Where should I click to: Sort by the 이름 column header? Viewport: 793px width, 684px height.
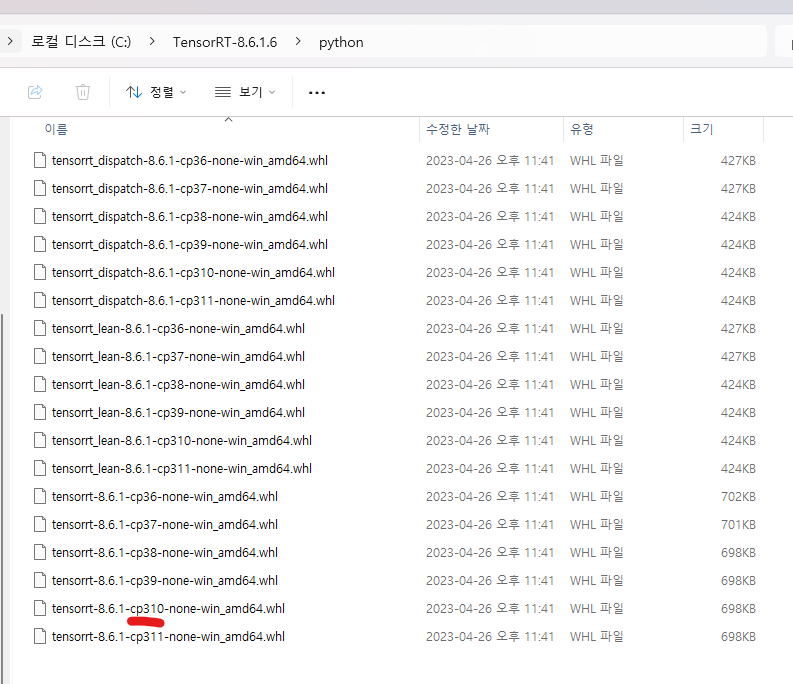(56, 130)
